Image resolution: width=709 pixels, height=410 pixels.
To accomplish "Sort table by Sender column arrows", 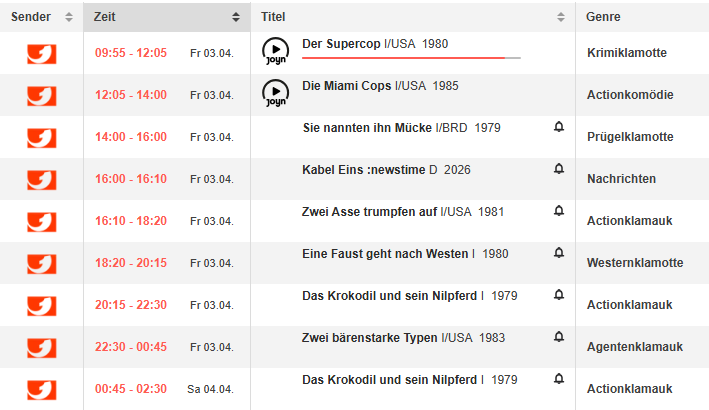I will [x=69, y=17].
